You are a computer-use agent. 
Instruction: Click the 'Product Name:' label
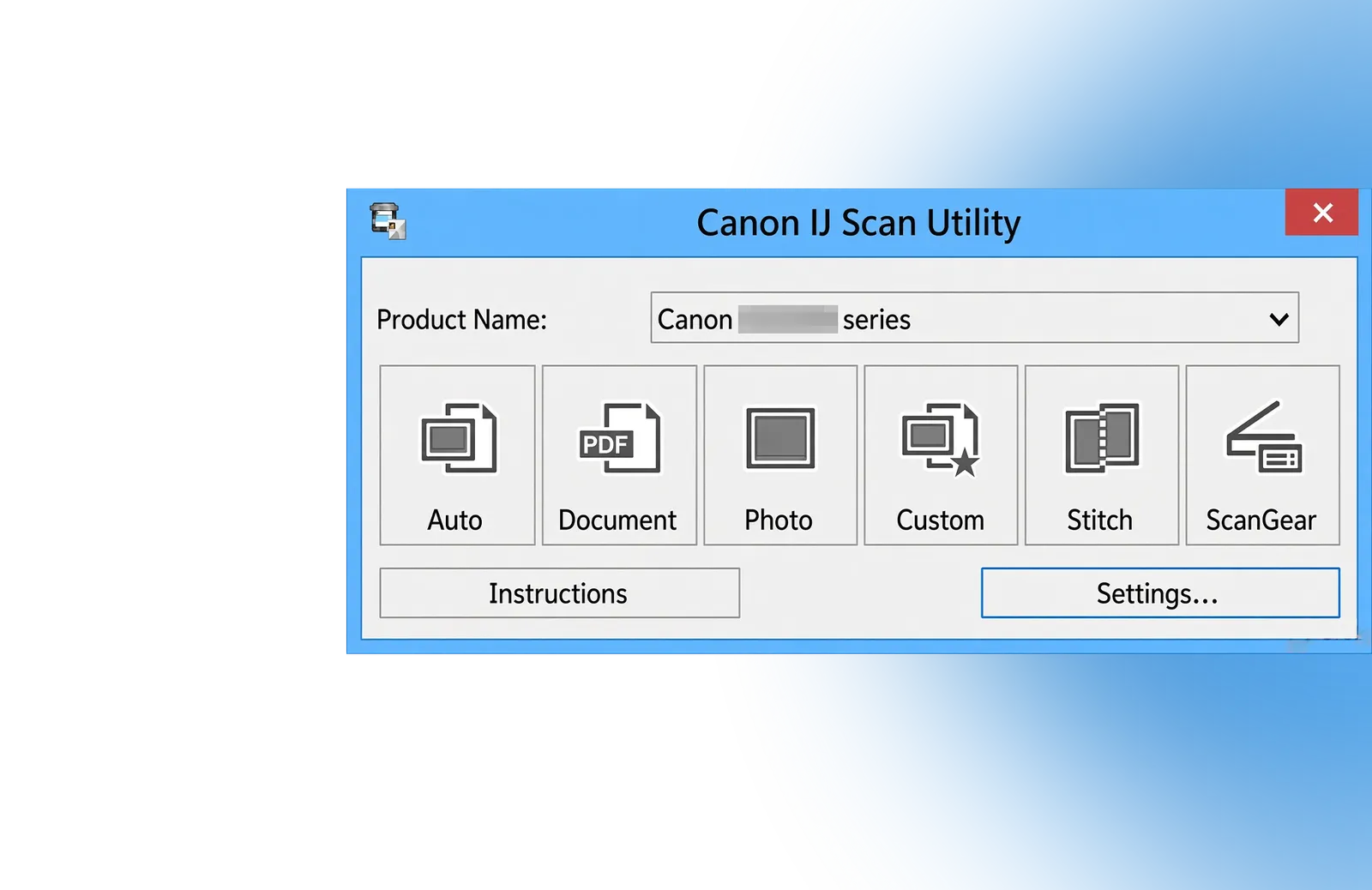tap(461, 320)
